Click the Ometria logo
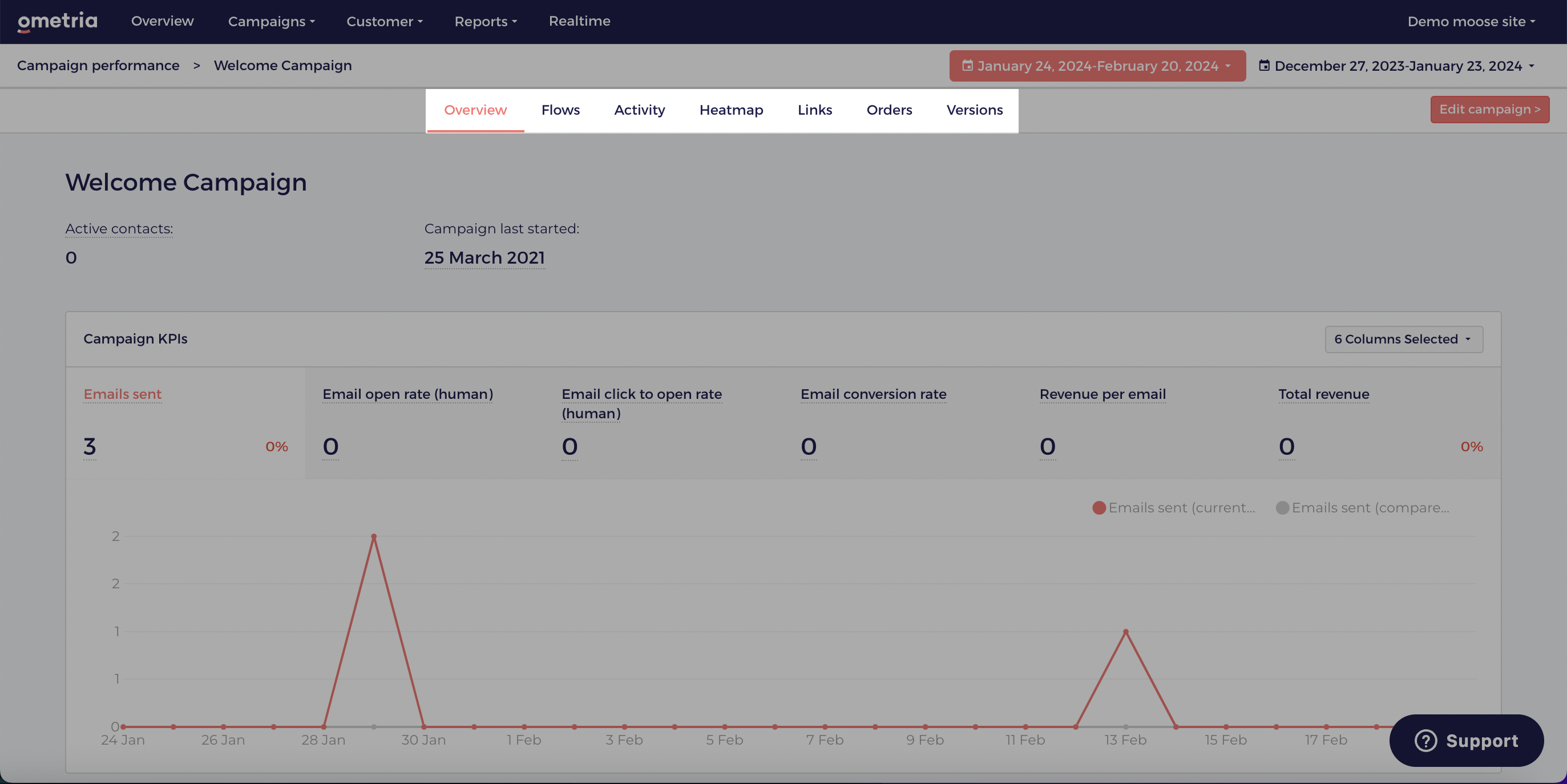 click(57, 21)
